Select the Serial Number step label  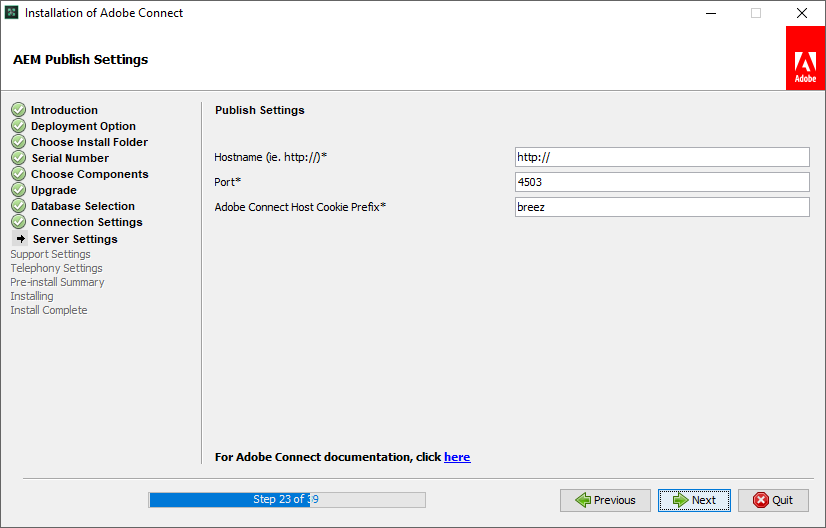[x=70, y=158]
